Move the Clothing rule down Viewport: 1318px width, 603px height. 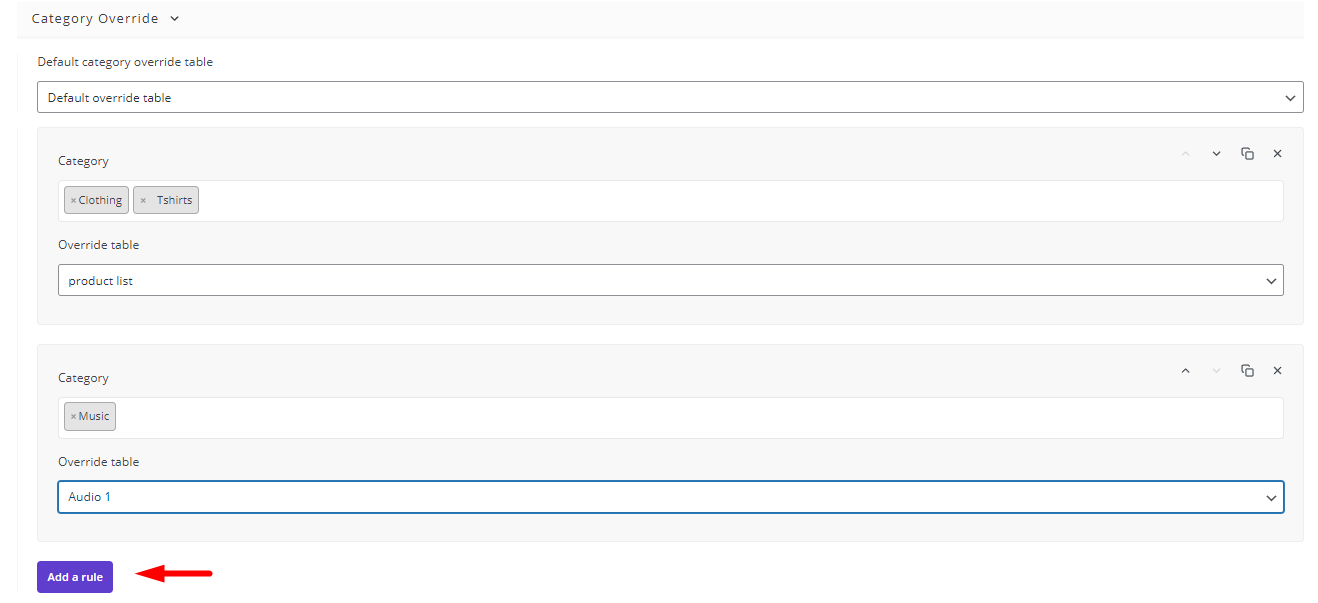click(1216, 154)
